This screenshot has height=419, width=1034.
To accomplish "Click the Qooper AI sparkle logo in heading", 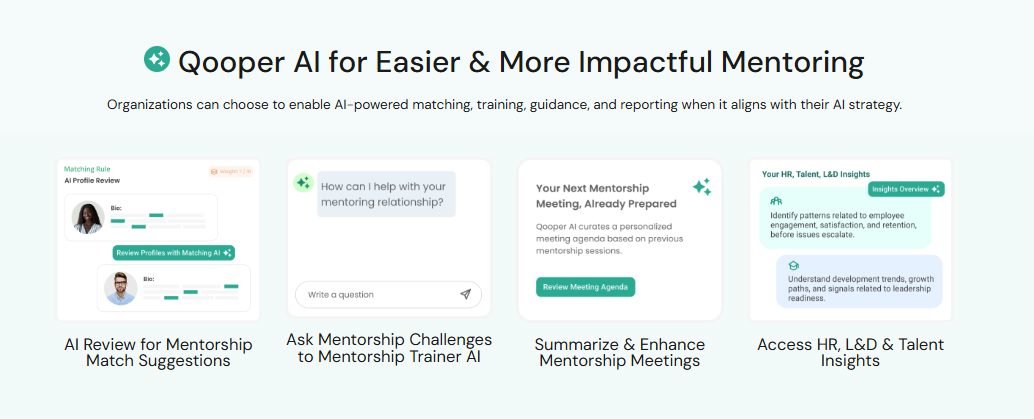I will 157,61.
